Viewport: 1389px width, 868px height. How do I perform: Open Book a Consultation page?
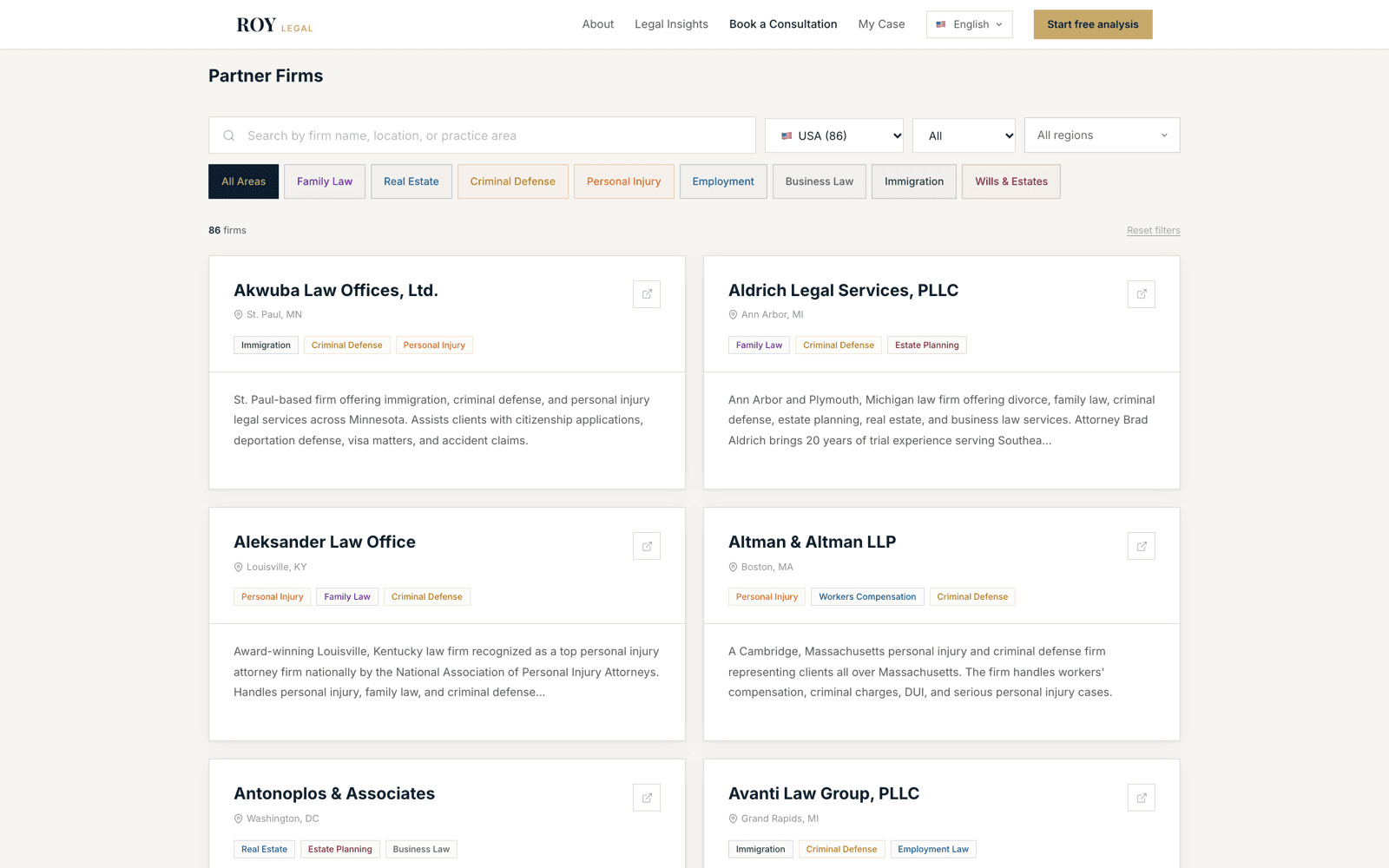tap(783, 24)
